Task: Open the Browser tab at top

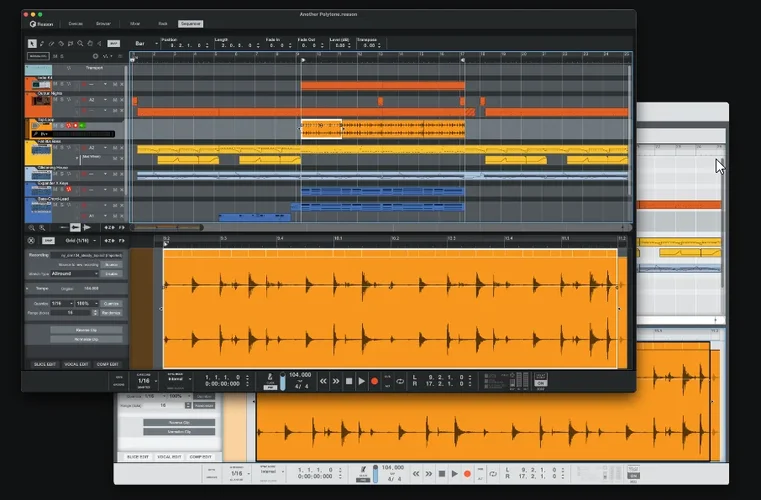Action: point(103,23)
